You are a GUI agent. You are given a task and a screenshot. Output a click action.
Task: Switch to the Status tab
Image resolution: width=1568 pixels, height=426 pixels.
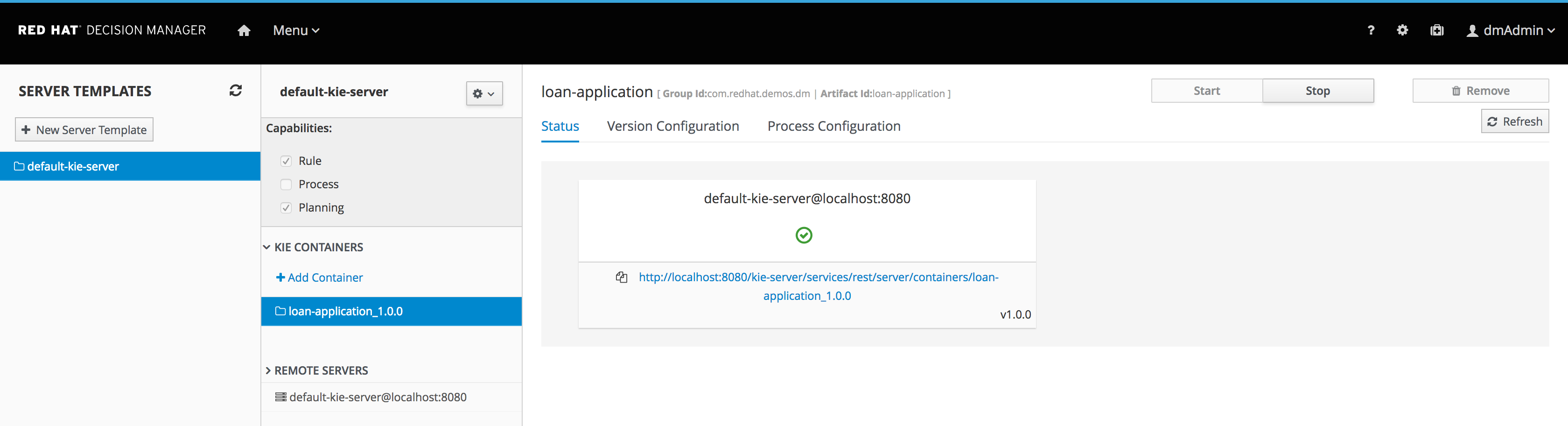coord(560,126)
